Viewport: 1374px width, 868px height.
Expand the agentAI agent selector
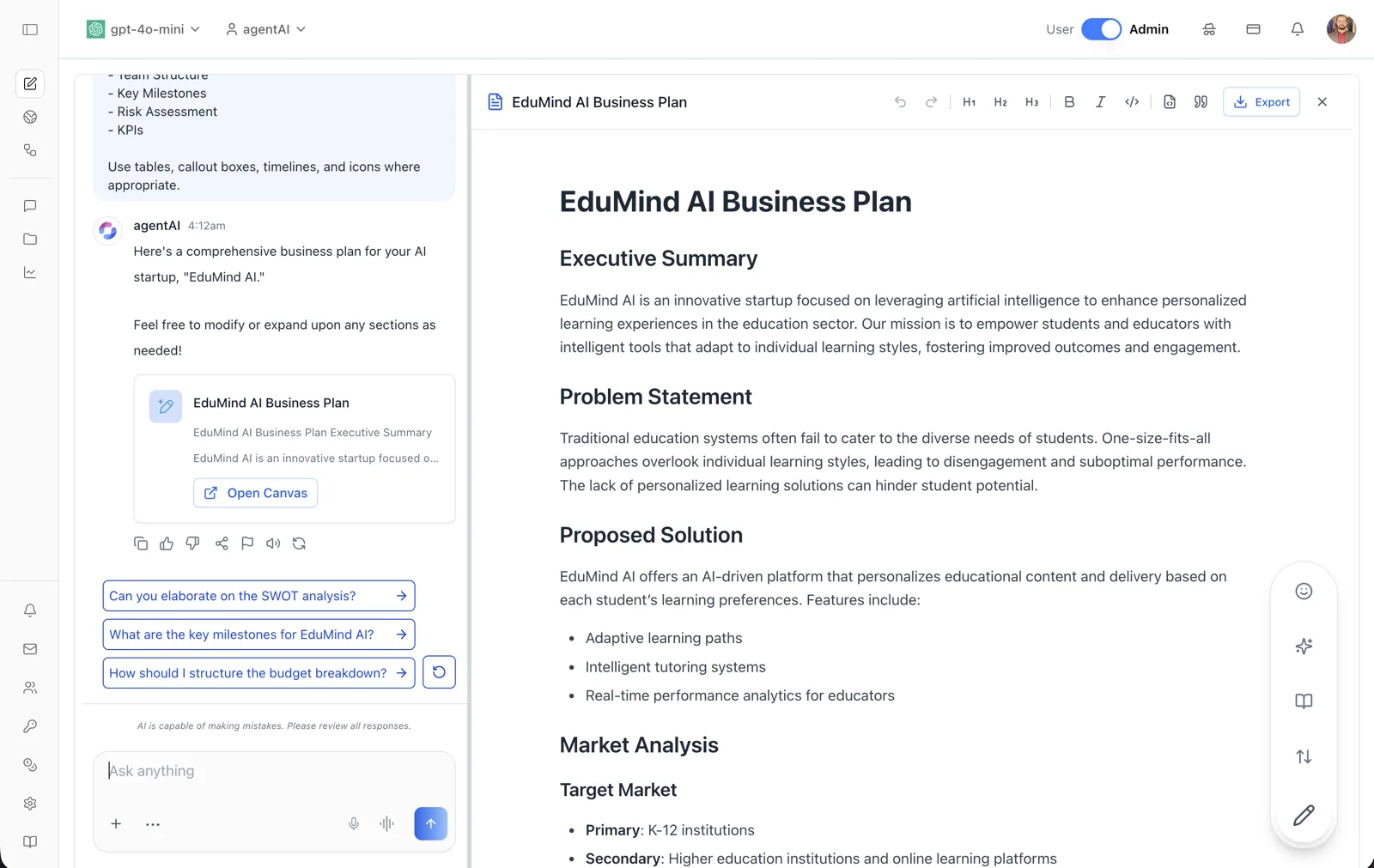(265, 29)
